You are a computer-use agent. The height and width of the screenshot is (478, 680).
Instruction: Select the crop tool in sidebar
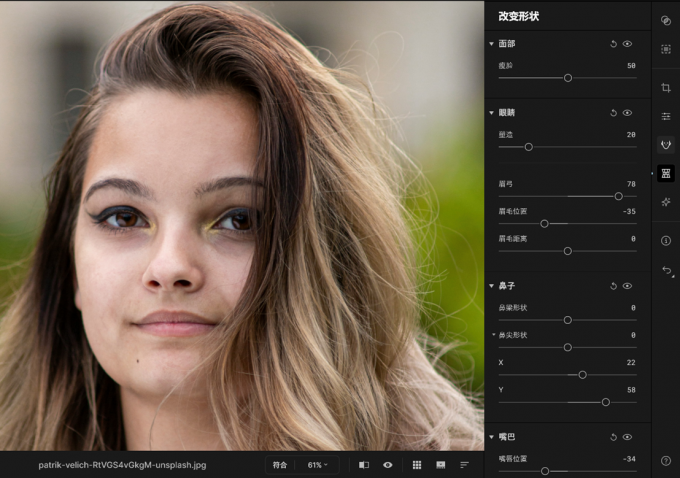pyautogui.click(x=666, y=88)
